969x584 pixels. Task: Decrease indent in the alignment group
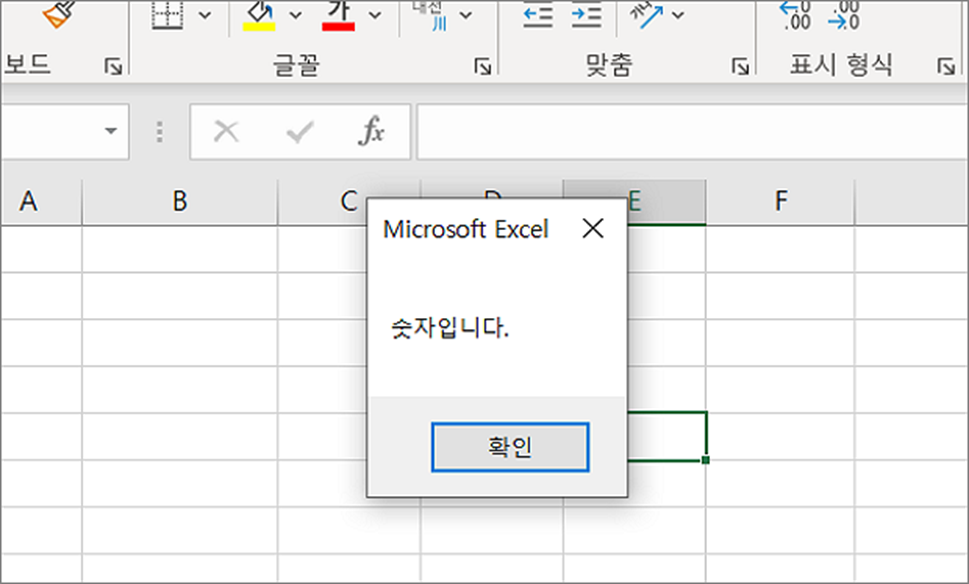click(x=538, y=15)
